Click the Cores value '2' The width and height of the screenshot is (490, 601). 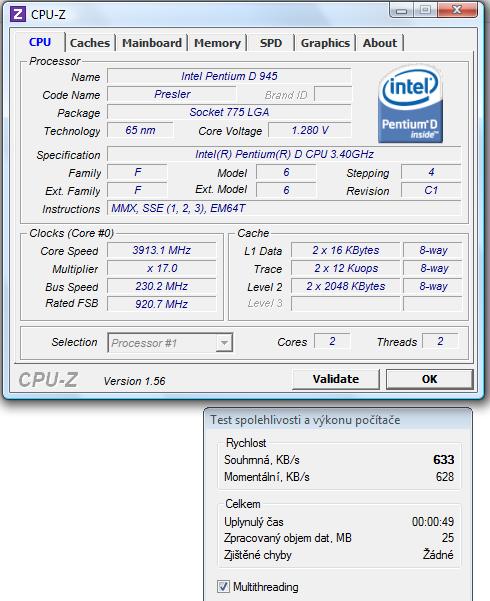(x=332, y=341)
